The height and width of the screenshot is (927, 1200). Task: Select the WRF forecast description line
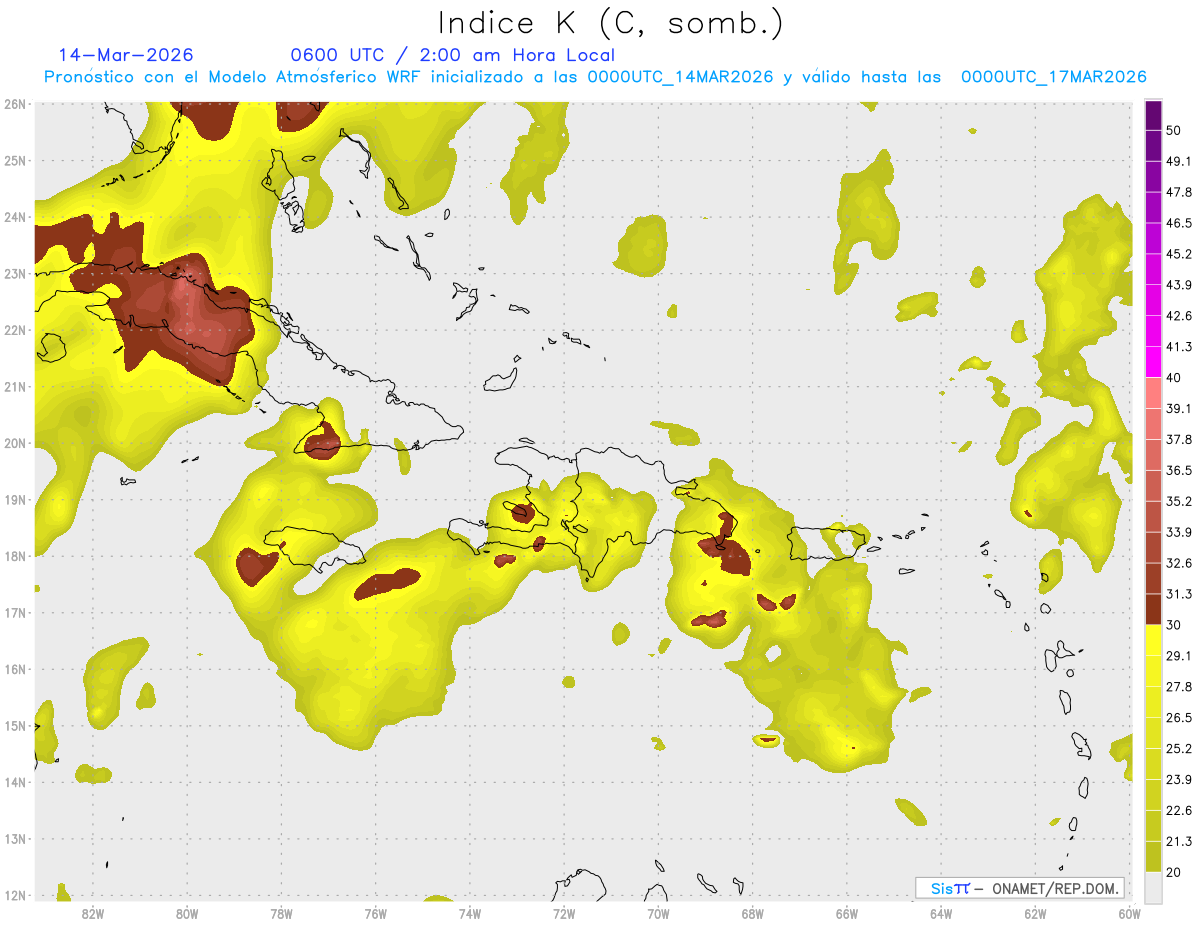[x=596, y=77]
